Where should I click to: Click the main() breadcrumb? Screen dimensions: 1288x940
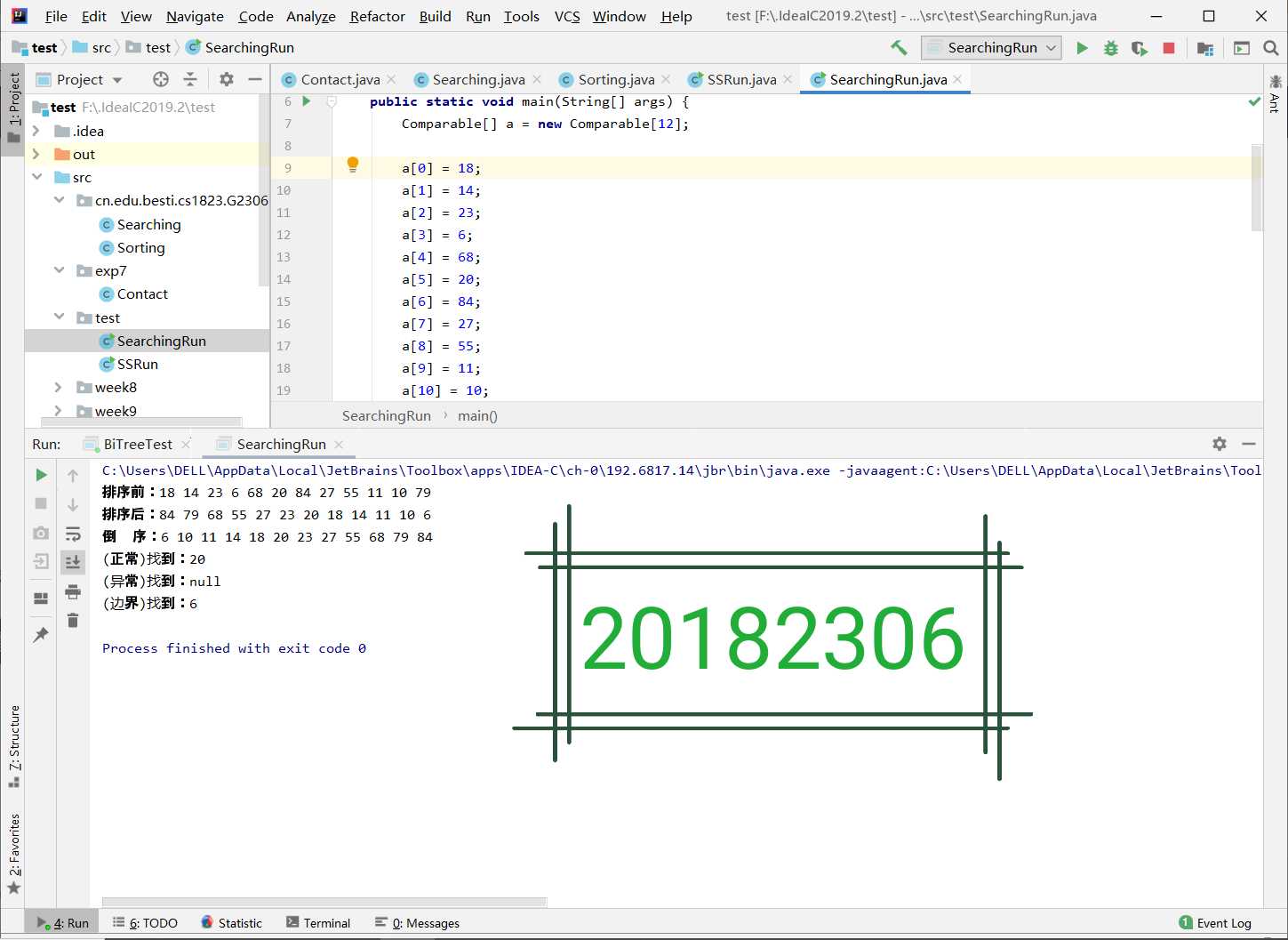(x=477, y=415)
